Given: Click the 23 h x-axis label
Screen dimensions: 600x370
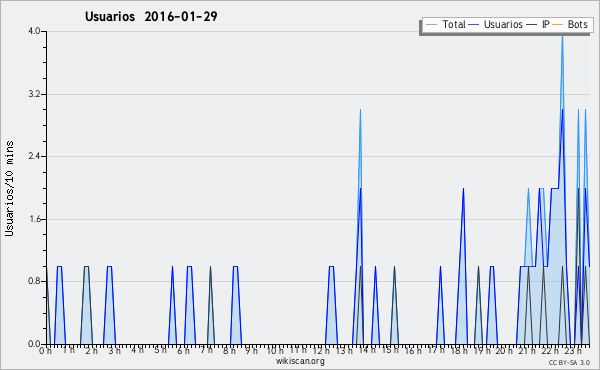Looking at the screenshot, I should tap(573, 350).
